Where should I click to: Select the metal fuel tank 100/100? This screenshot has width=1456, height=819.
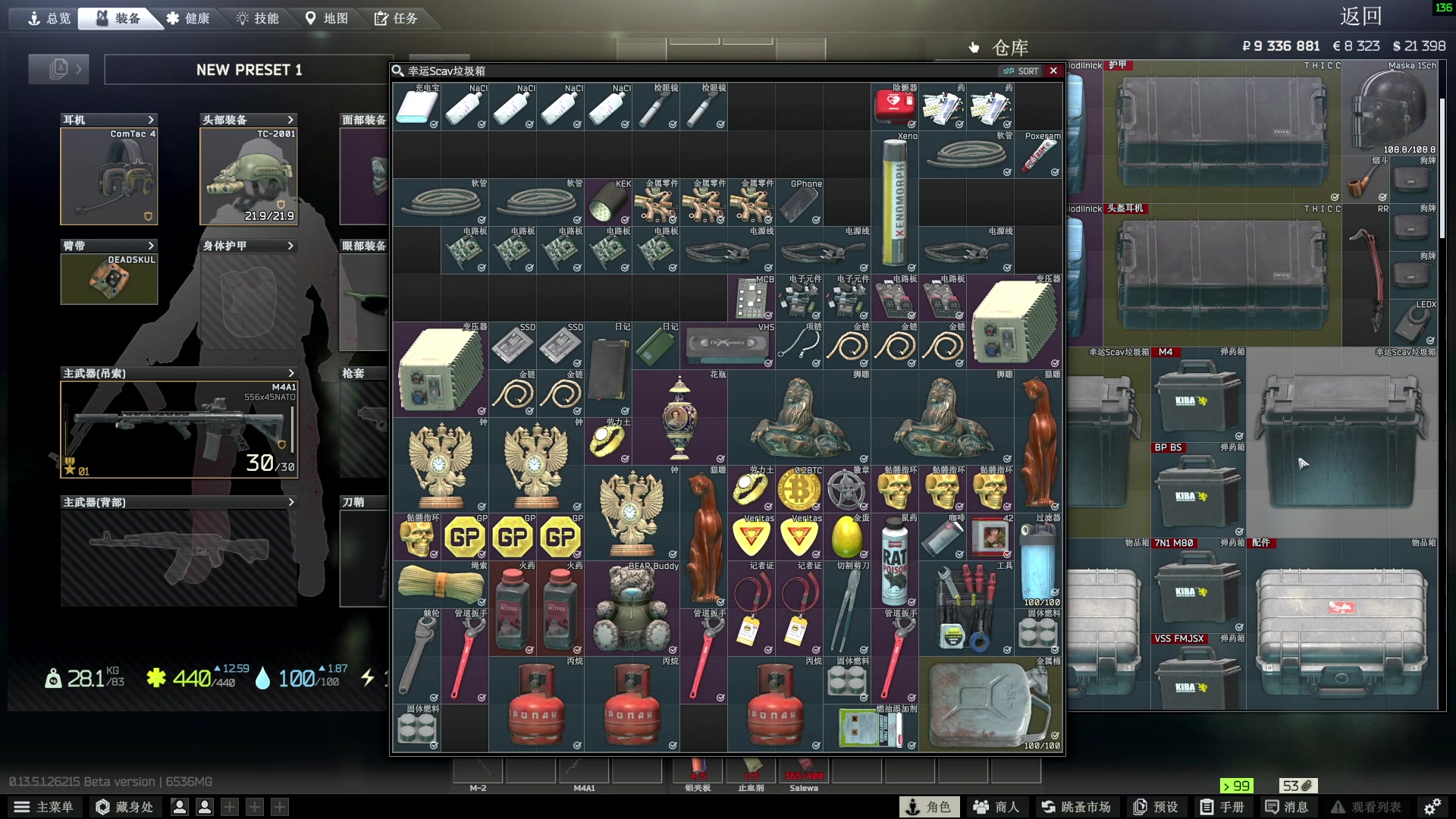(x=990, y=704)
